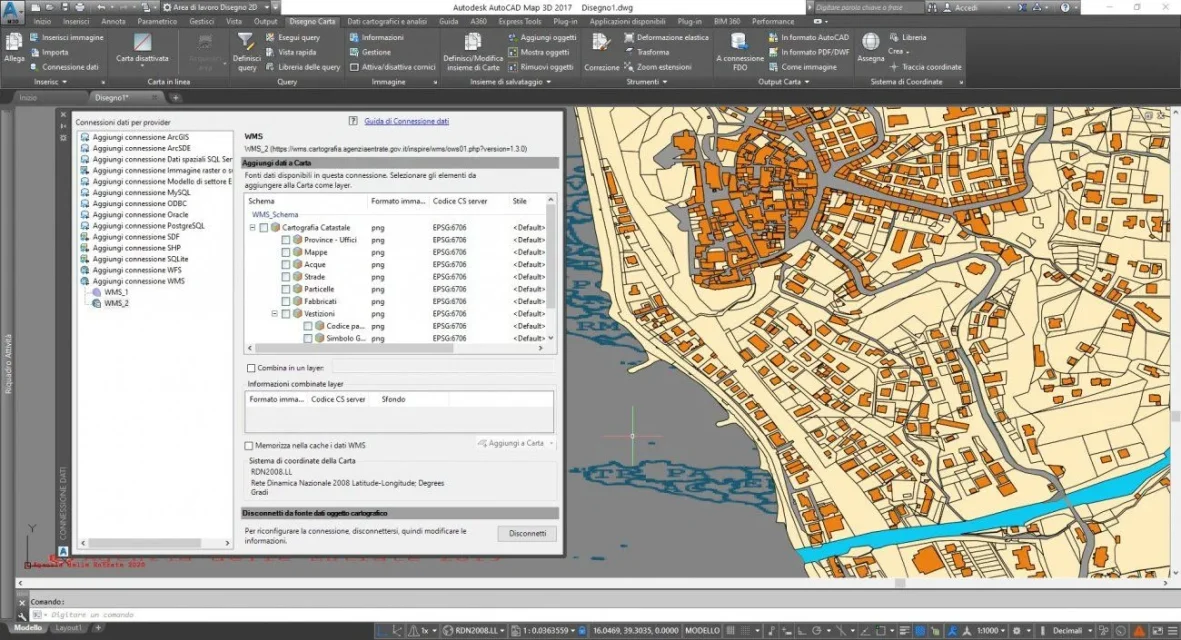Open coordinate system Libreria
Viewport: 1181px width, 640px height.
pyautogui.click(x=908, y=37)
